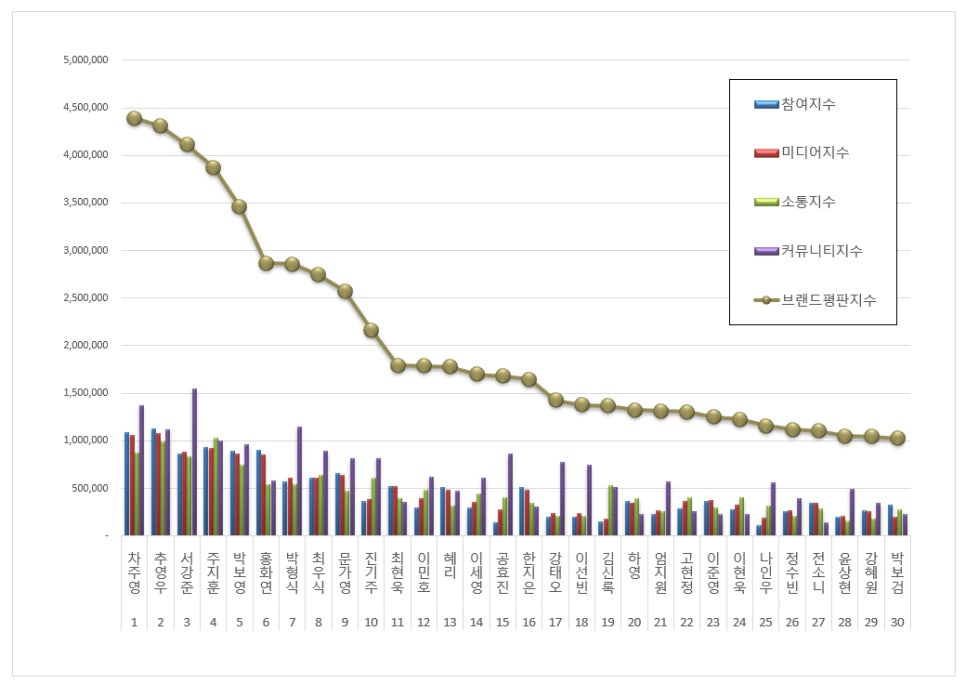Click rank number 1 on the x-axis
This screenshot has height=684, width=966.
pos(134,621)
